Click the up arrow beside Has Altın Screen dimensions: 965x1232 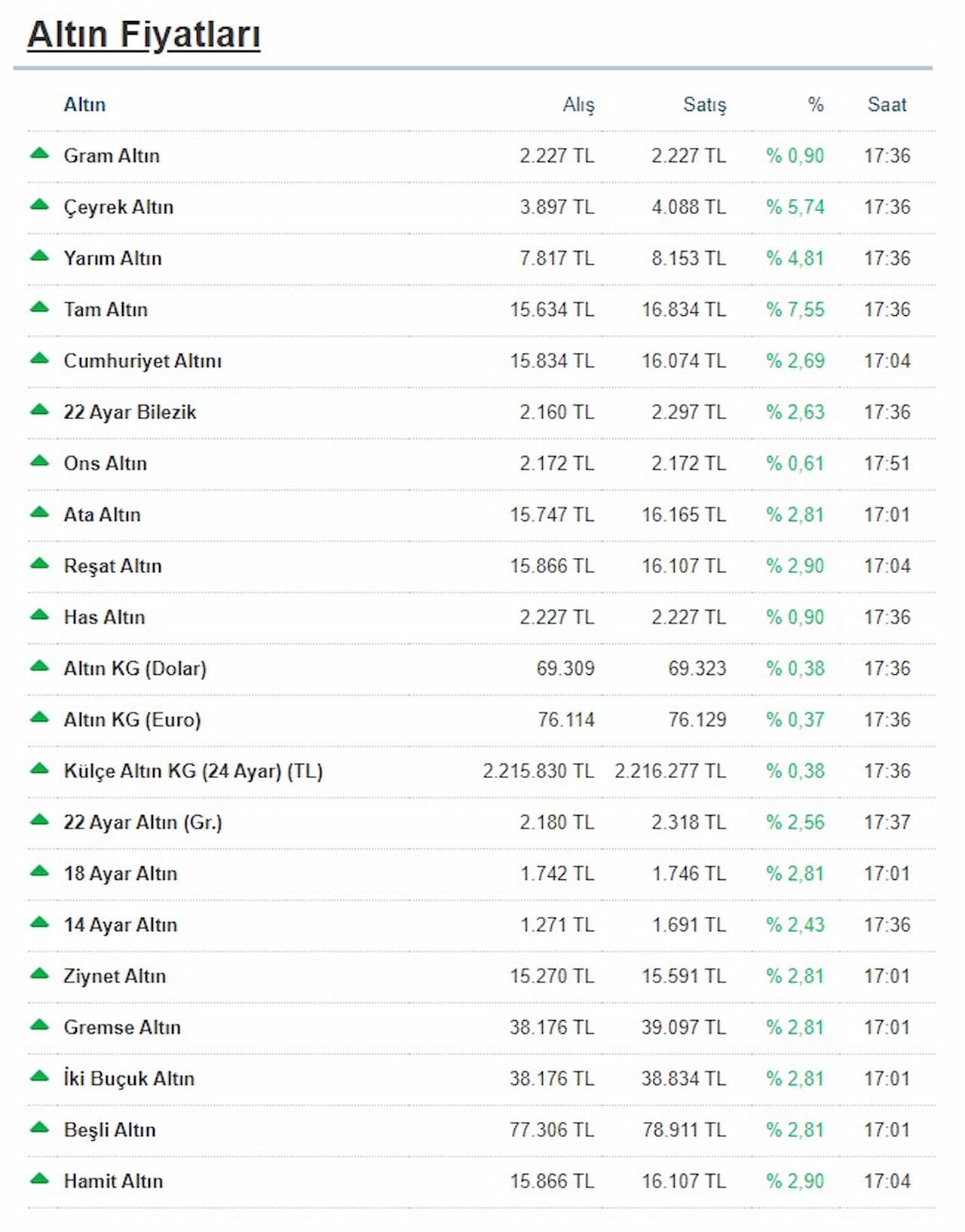tap(39, 615)
